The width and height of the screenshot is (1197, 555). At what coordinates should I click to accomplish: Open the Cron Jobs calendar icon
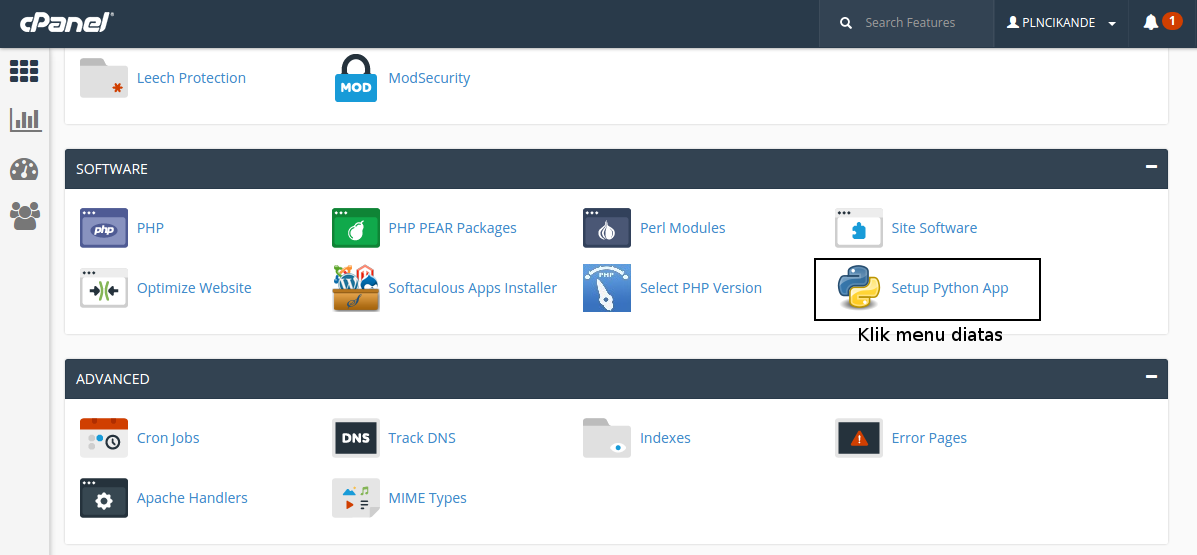point(104,438)
